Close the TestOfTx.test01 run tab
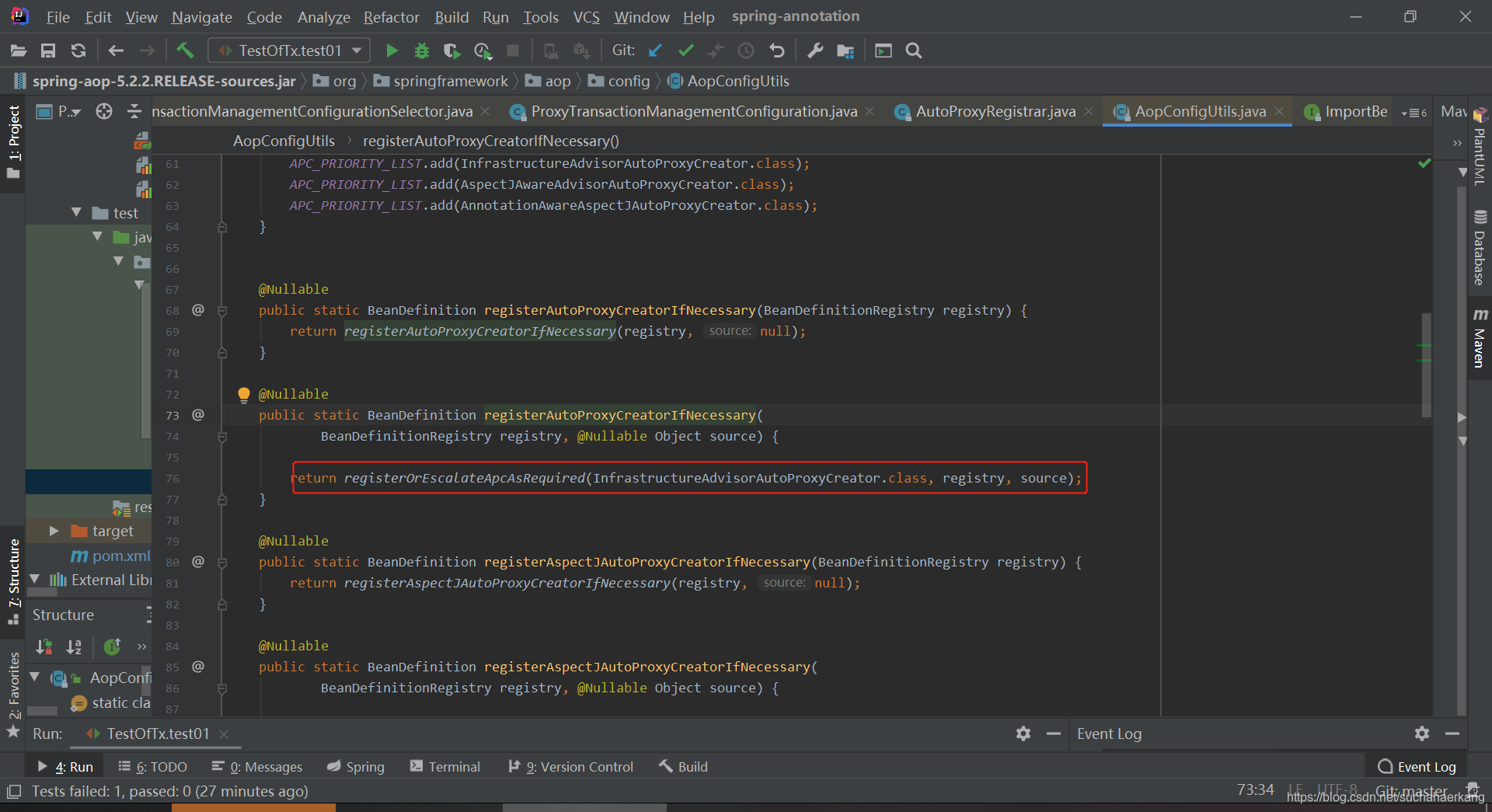 point(224,734)
